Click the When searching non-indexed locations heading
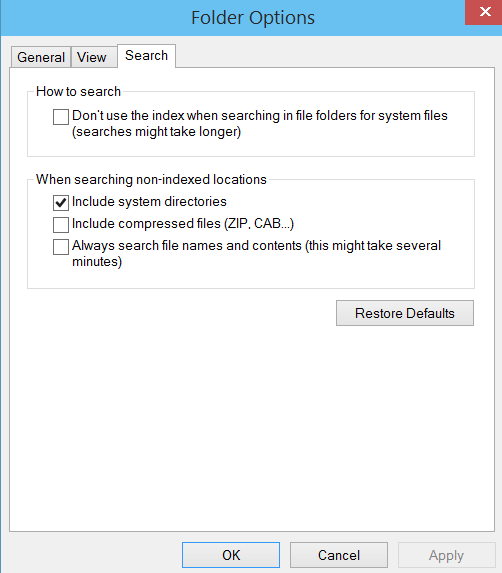Screen dimensions: 502x573 [x=151, y=179]
